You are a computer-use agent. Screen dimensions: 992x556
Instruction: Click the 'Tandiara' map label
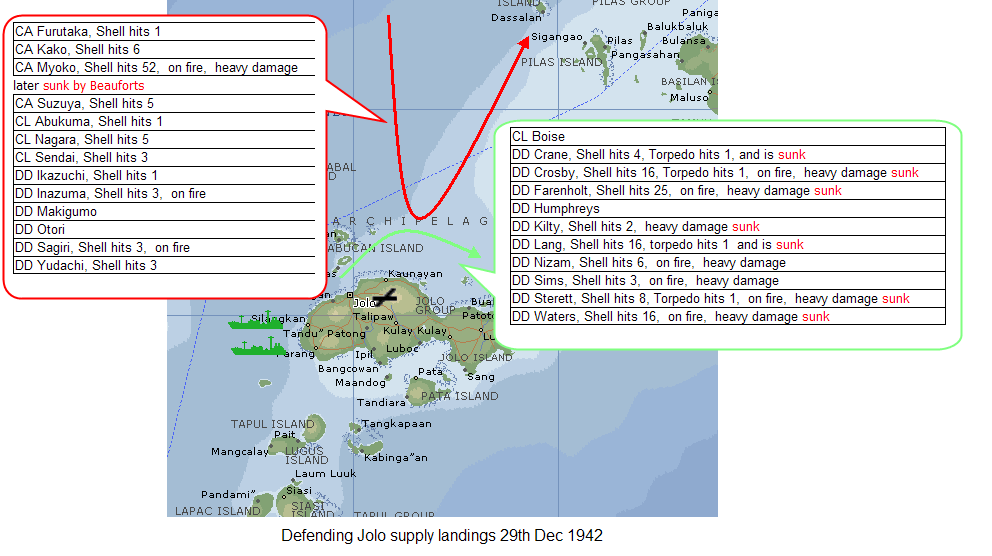[381, 402]
